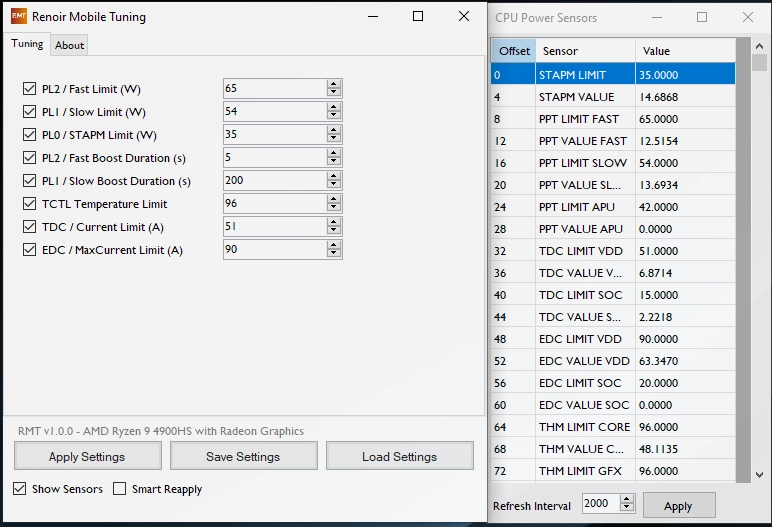The image size is (772, 527).
Task: Enable Smart Reapply option
Action: [120, 489]
